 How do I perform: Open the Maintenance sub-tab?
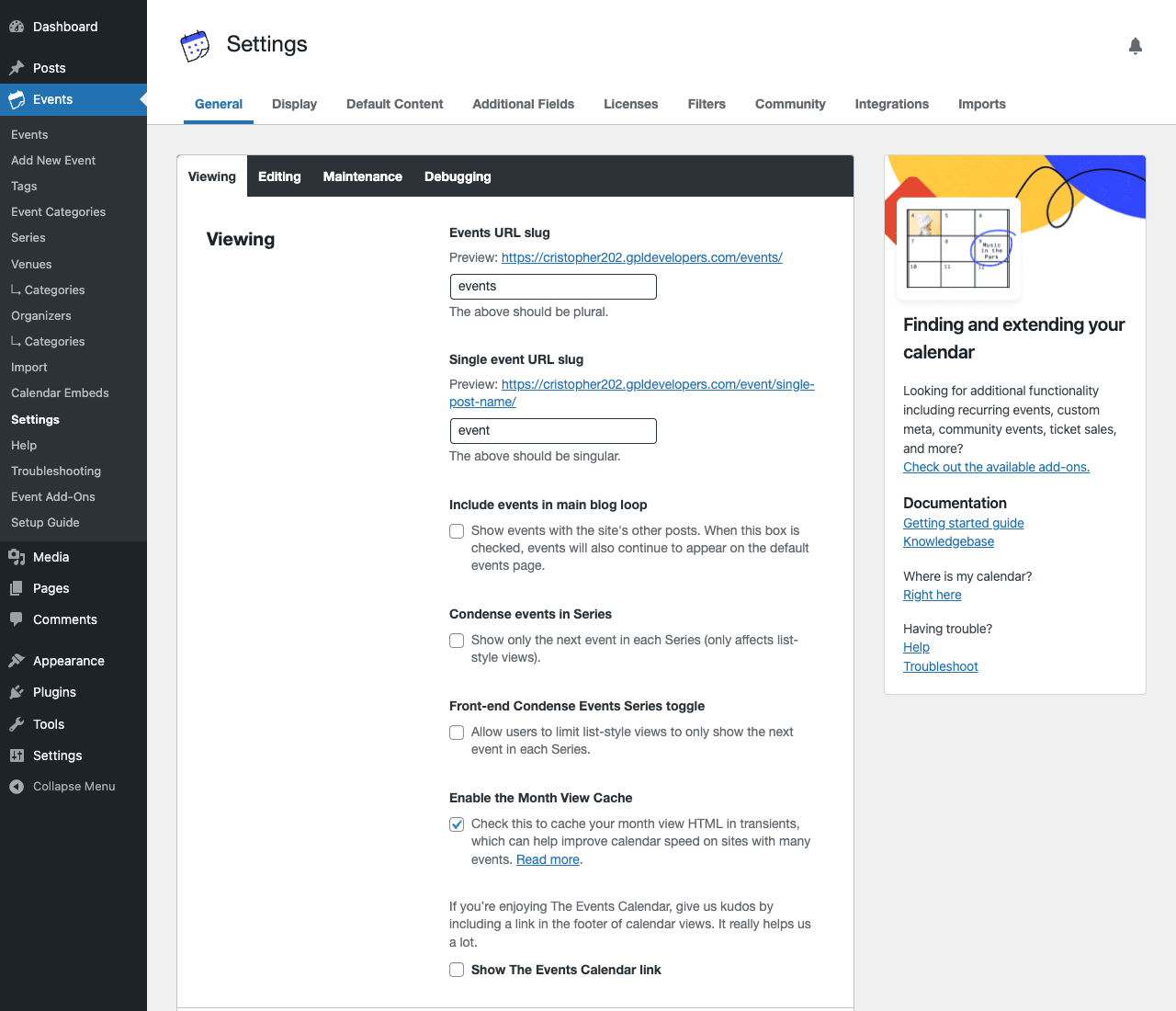click(363, 176)
